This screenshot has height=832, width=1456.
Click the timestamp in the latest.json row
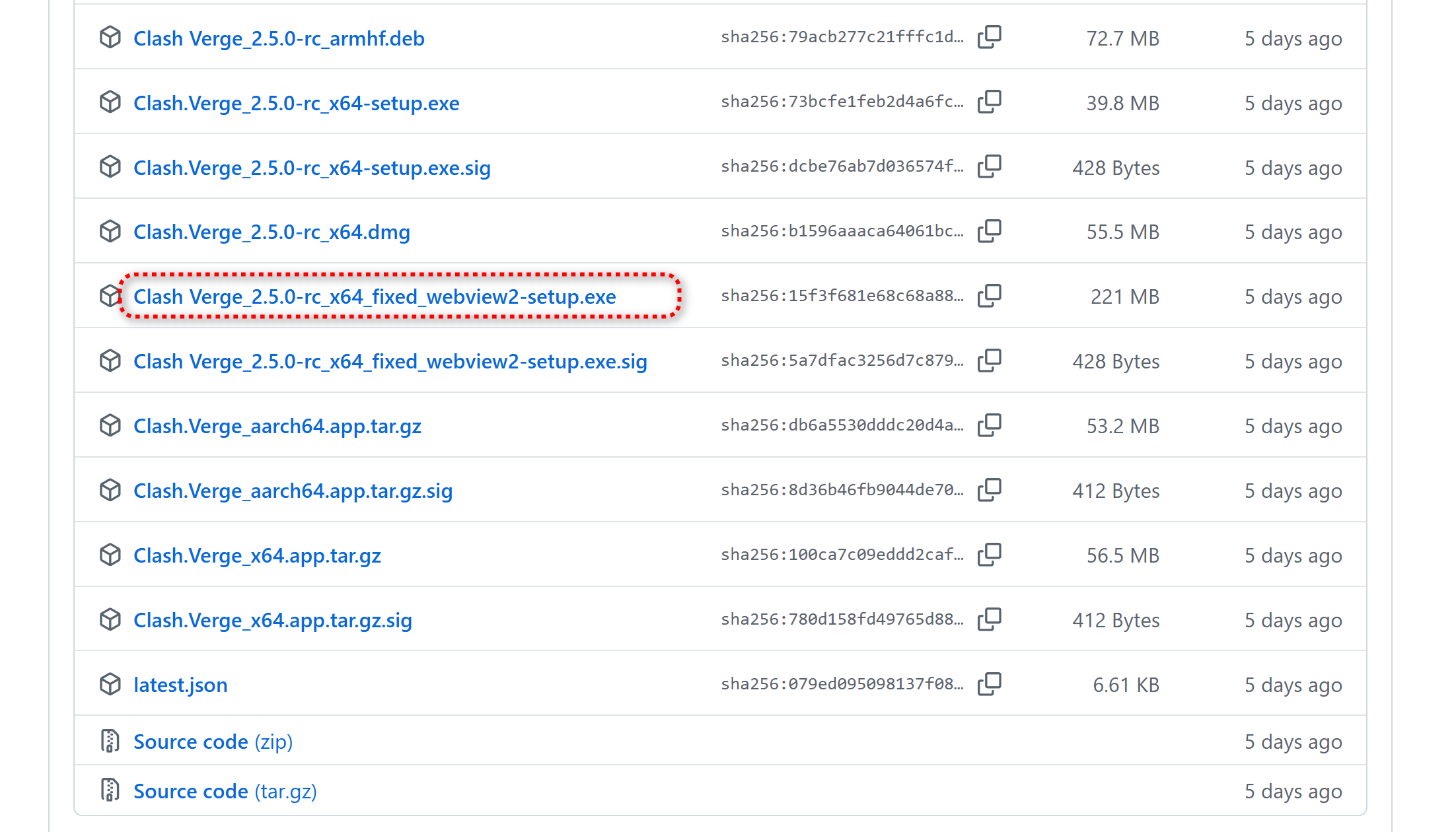click(1293, 686)
